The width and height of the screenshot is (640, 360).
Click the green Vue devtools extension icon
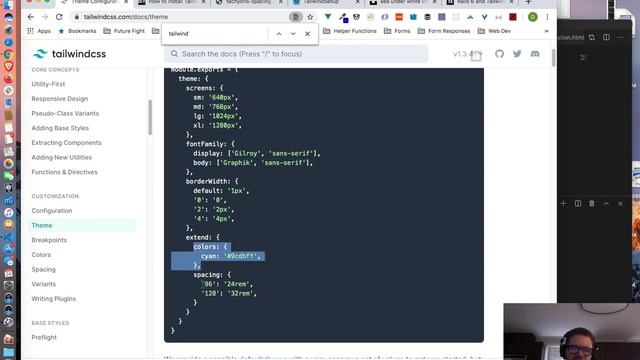click(328, 17)
